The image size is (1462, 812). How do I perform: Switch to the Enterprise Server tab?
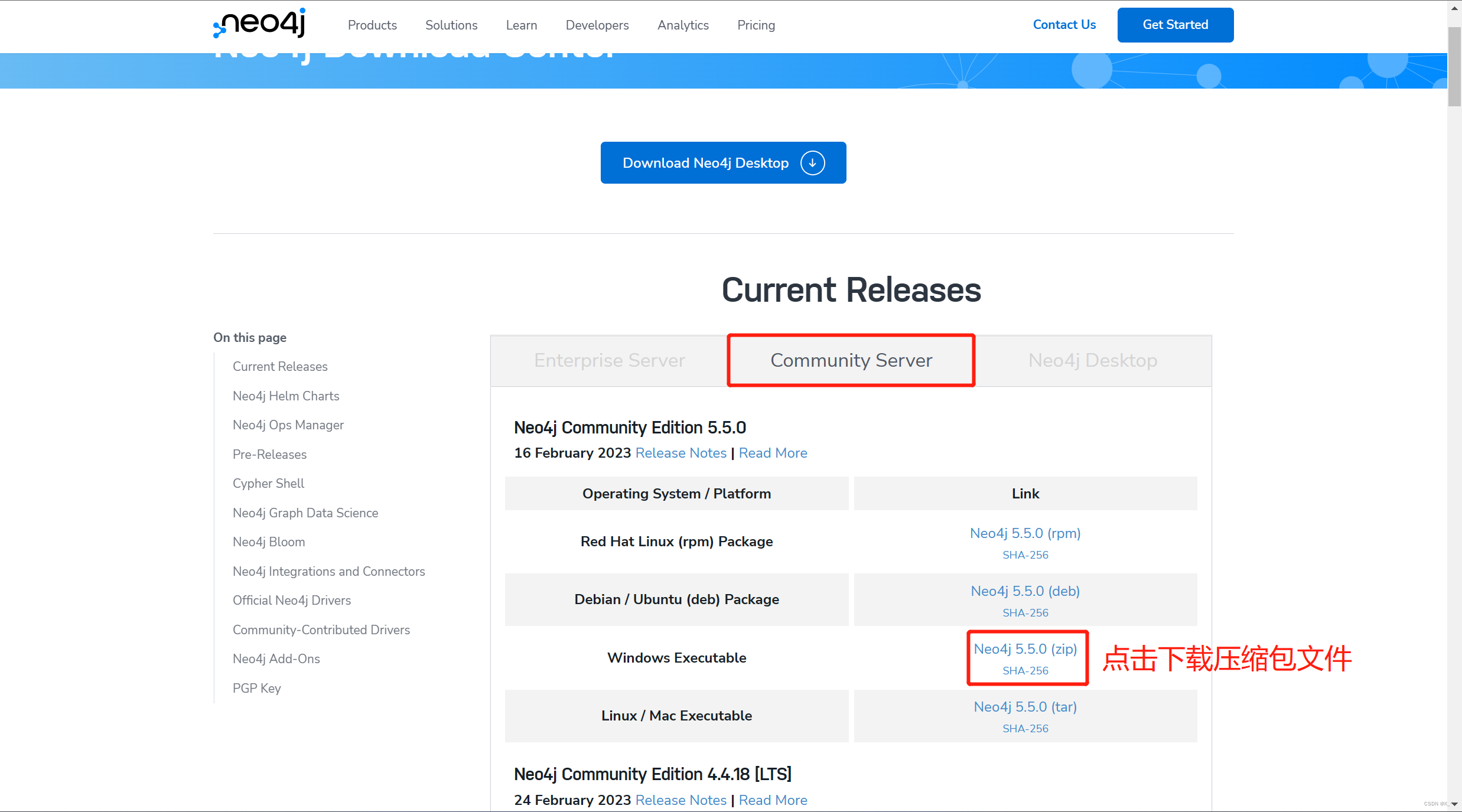tap(609, 360)
